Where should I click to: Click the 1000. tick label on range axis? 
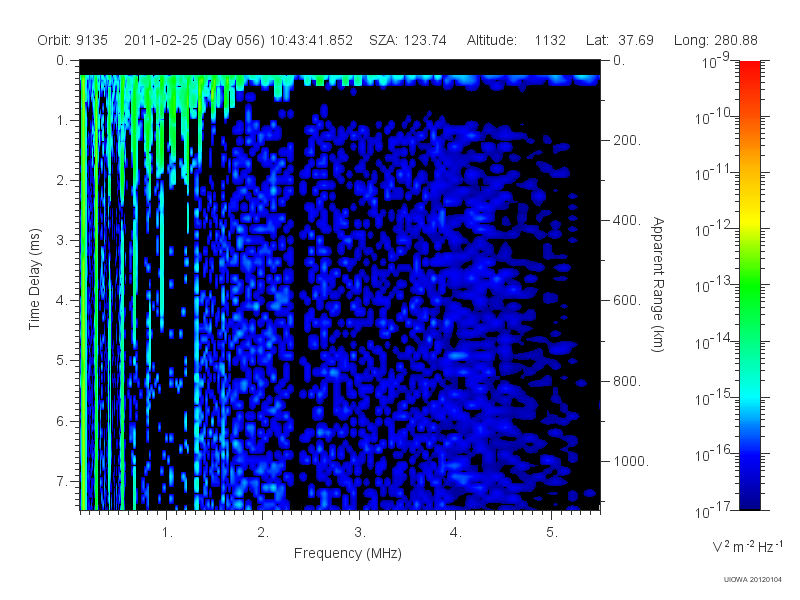[x=631, y=461]
